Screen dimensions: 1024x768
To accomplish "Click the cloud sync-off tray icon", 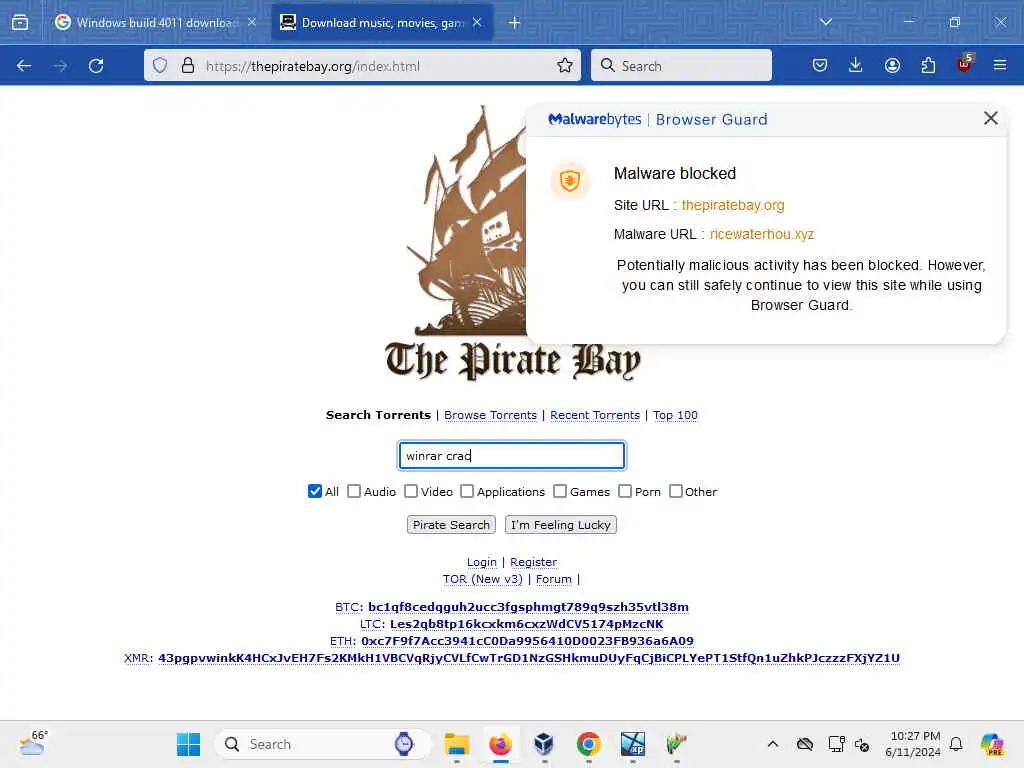I will 805,744.
